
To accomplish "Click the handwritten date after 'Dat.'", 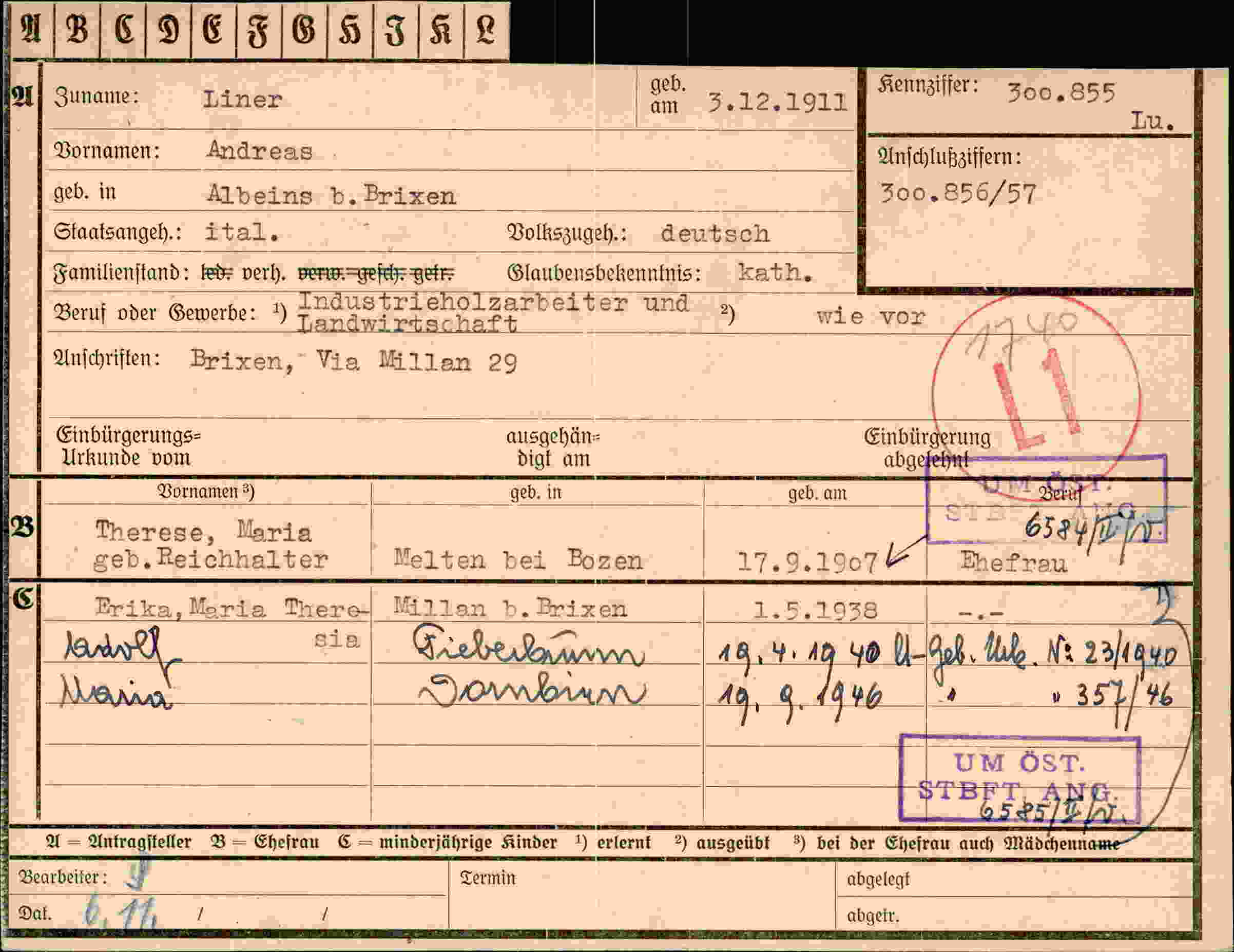I will 121,912.
